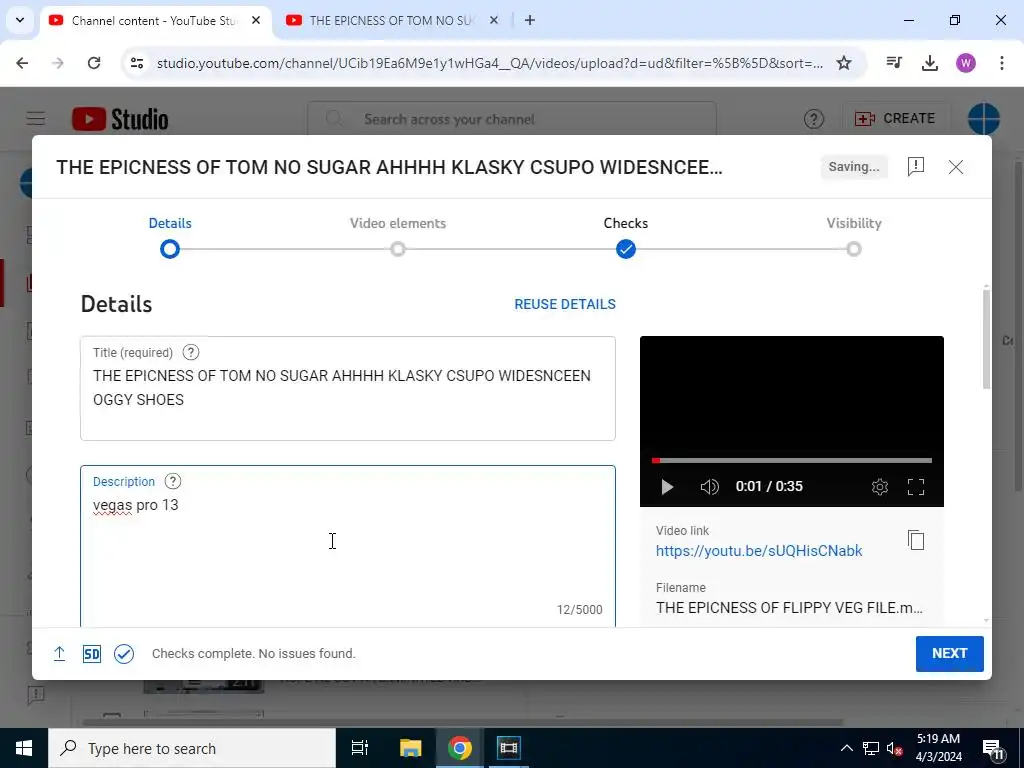The height and width of the screenshot is (768, 1024).
Task: Click the dialog vertical scrollbar
Action: [x=986, y=338]
